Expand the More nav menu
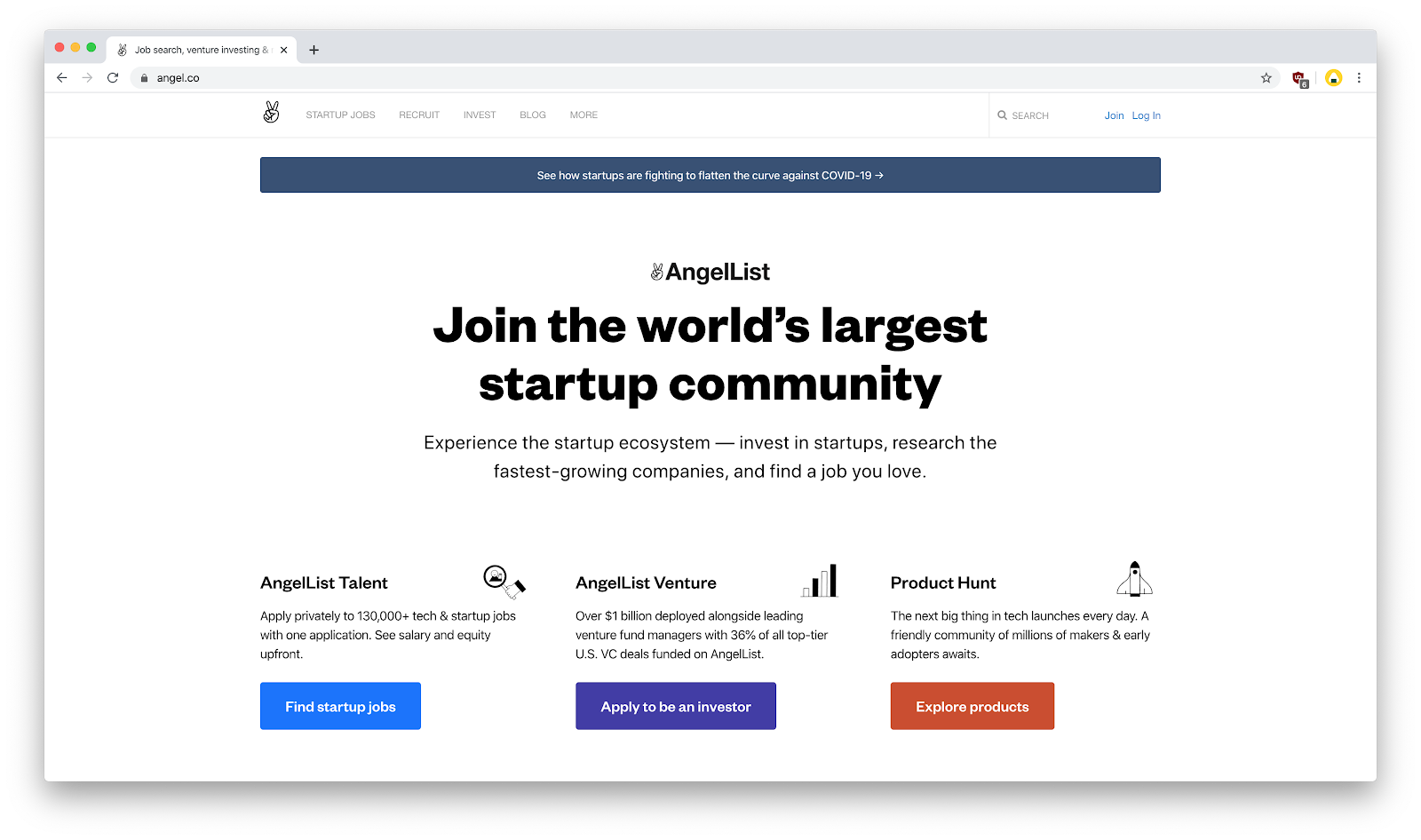Viewport: 1421px width, 840px height. point(583,115)
